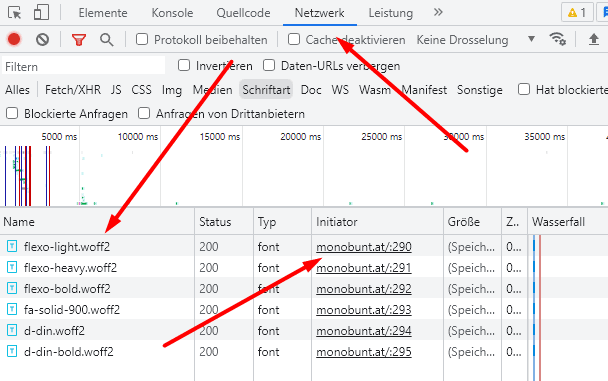Click font file icon of flexo-light.woff2

[12, 246]
